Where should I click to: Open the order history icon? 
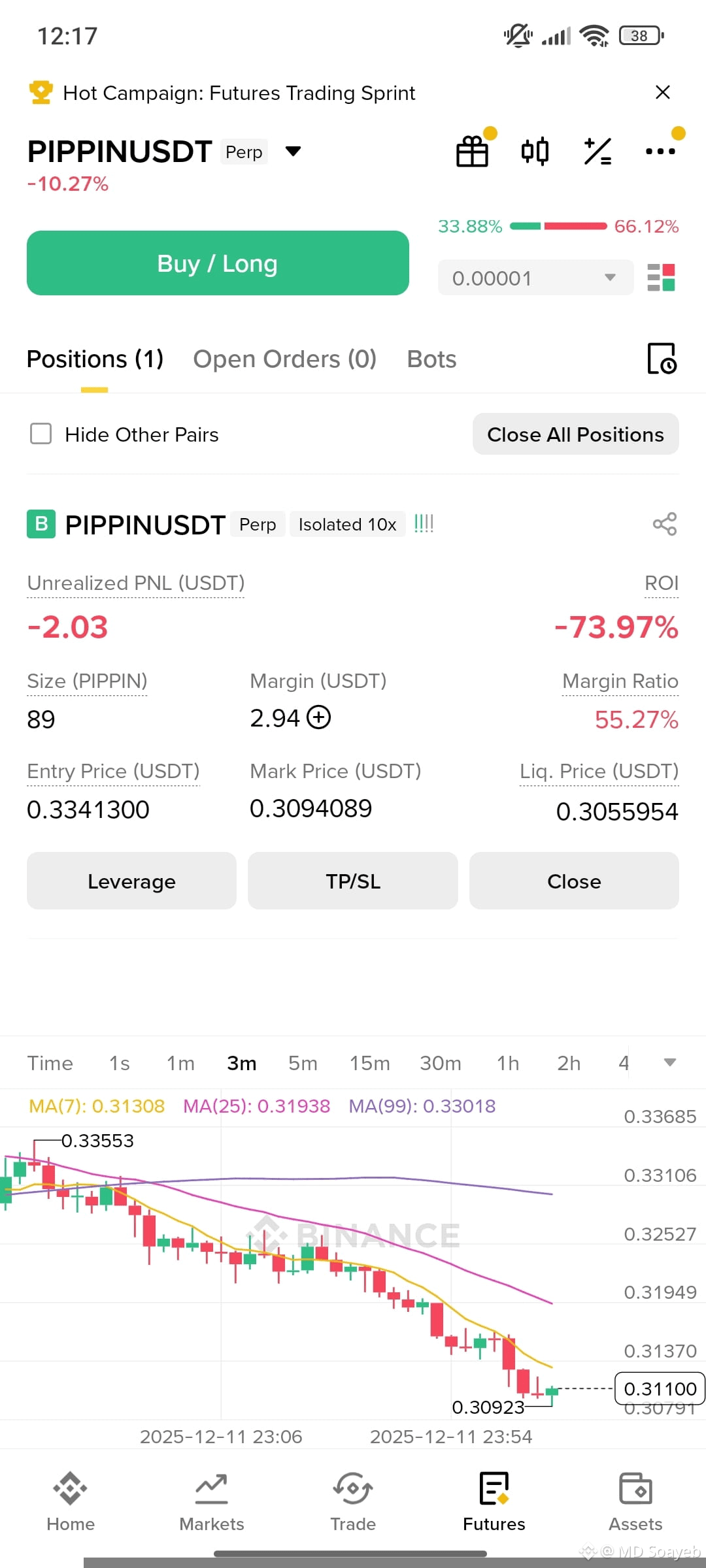[662, 359]
